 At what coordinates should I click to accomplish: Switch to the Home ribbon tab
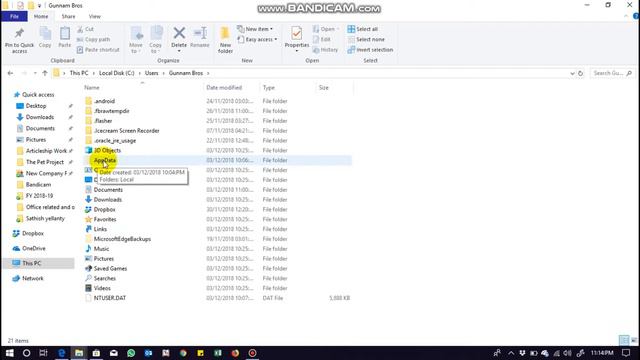click(41, 16)
